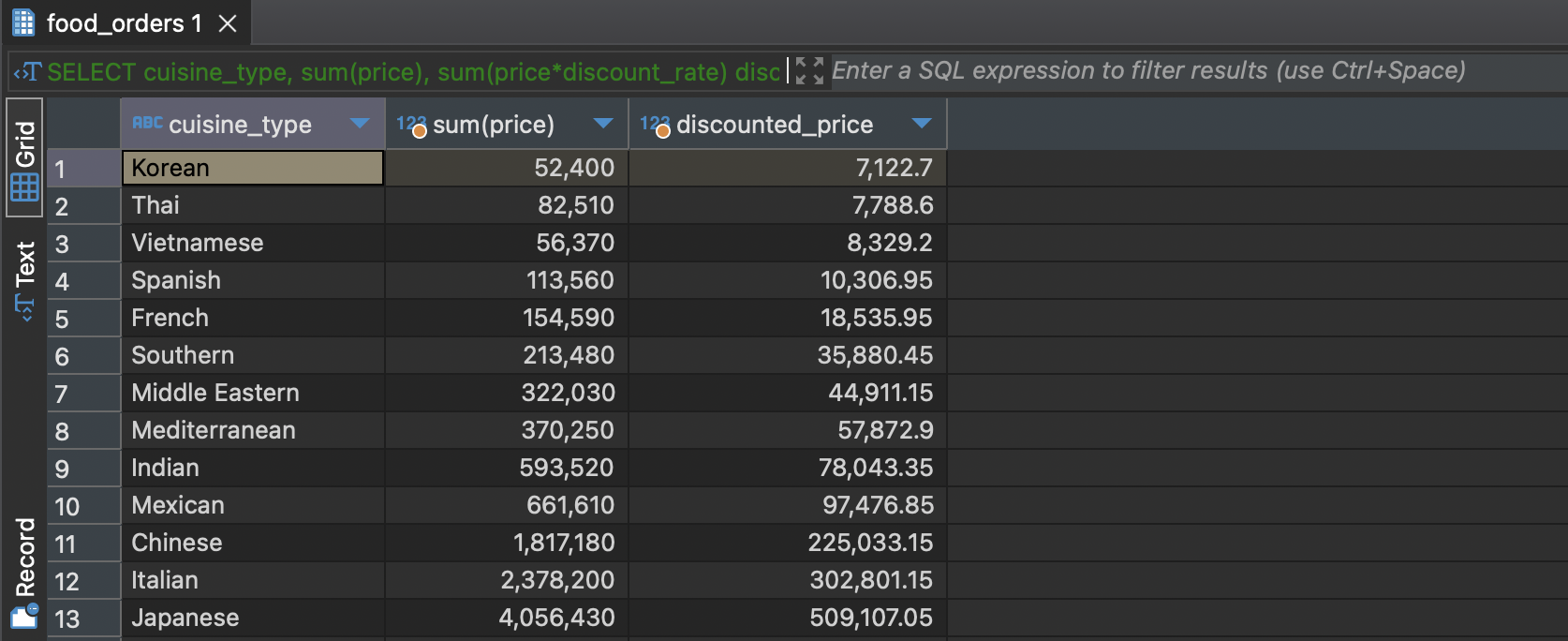This screenshot has width=1568, height=641.
Task: Click the 56,370 sum(price) cell
Action: (507, 243)
